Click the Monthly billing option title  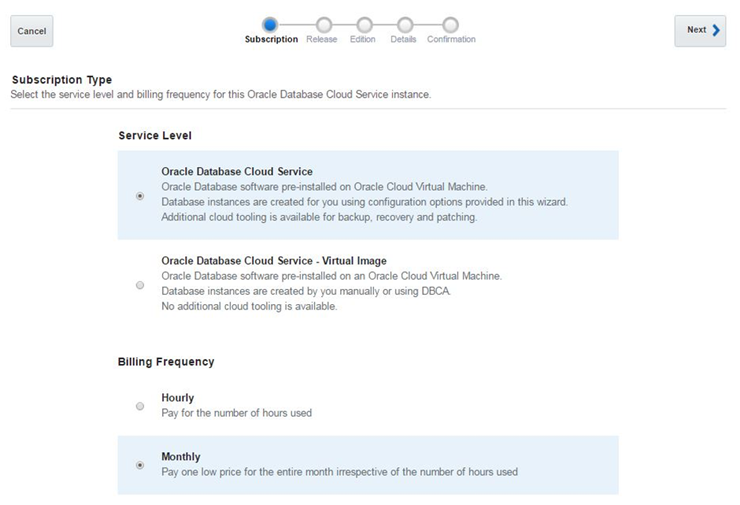tap(181, 457)
